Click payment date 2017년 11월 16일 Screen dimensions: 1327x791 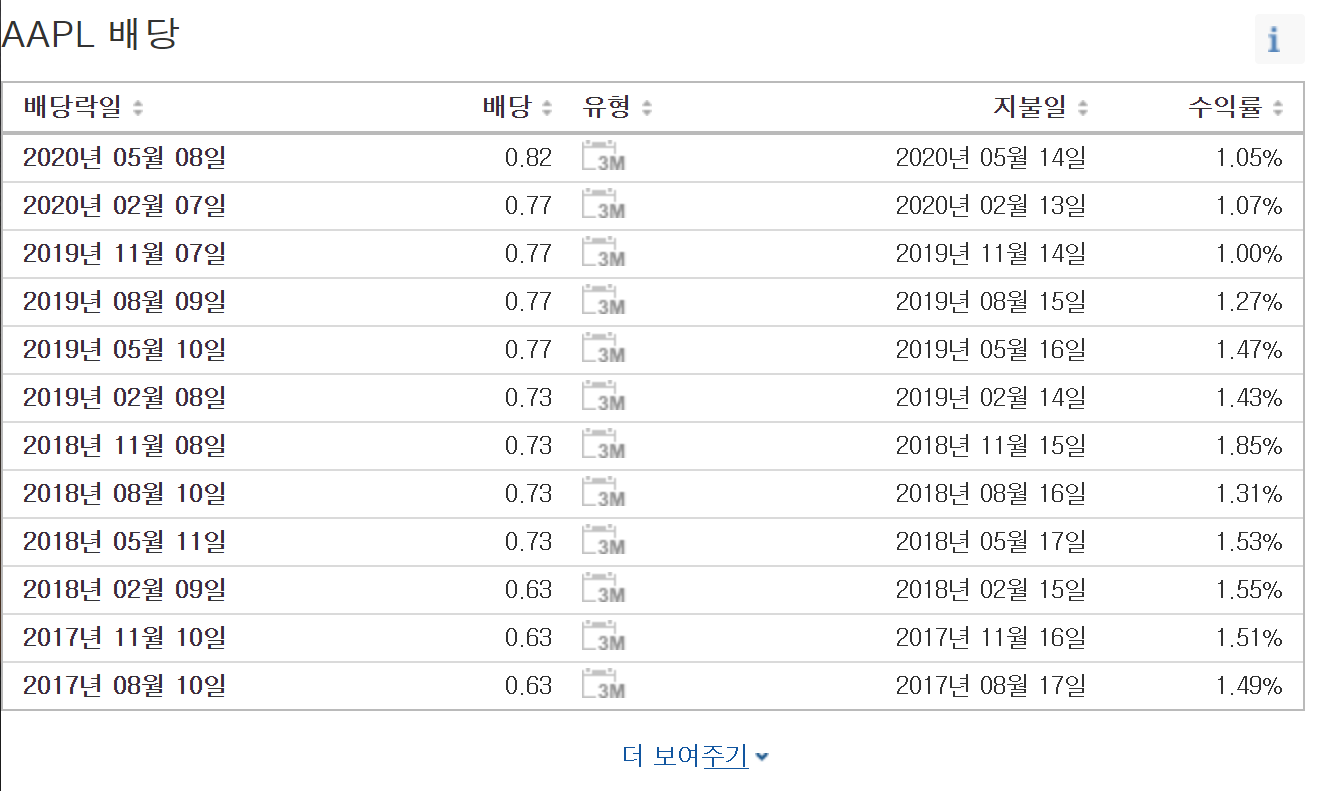990,638
